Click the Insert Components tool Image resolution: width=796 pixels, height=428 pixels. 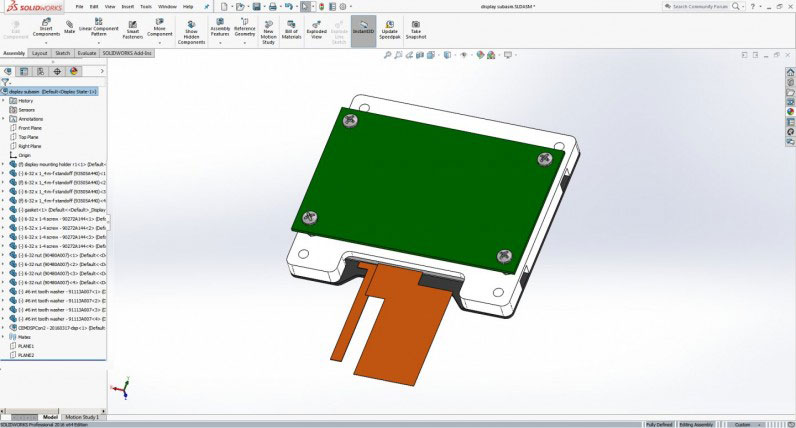pyautogui.click(x=47, y=28)
